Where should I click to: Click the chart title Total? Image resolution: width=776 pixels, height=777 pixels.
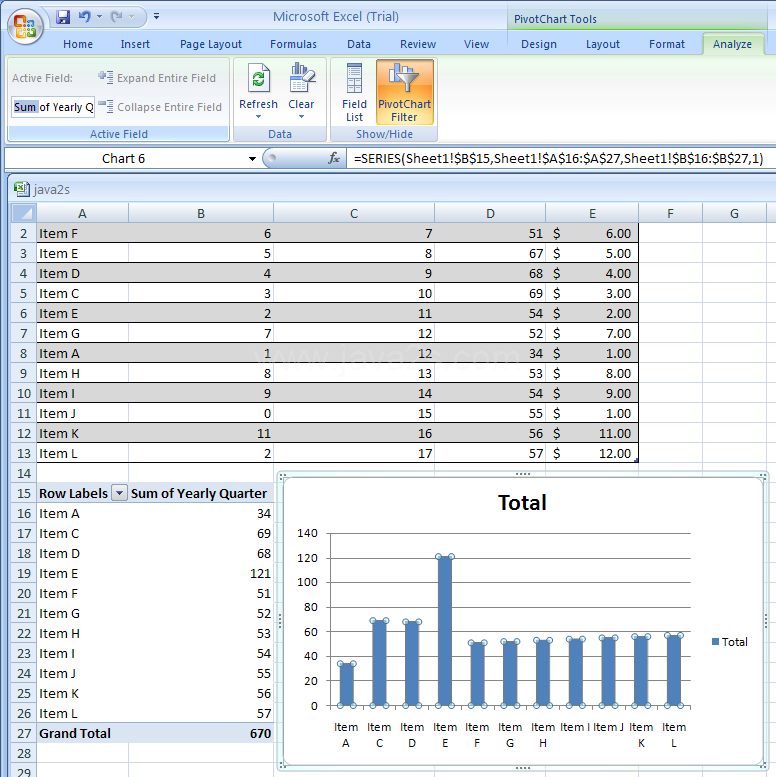pos(522,502)
